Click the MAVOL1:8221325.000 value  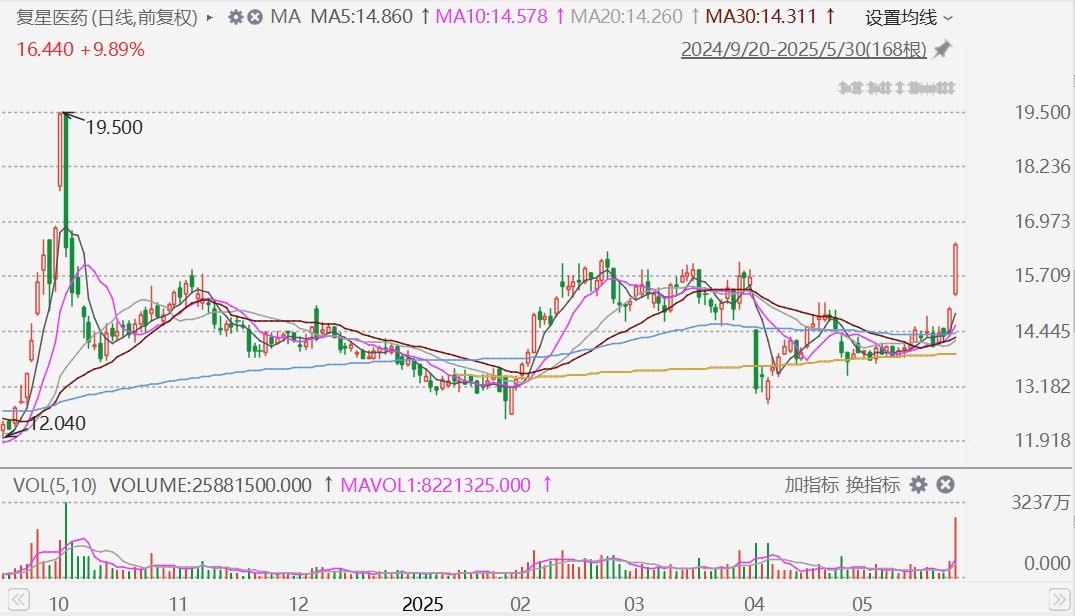click(x=435, y=485)
